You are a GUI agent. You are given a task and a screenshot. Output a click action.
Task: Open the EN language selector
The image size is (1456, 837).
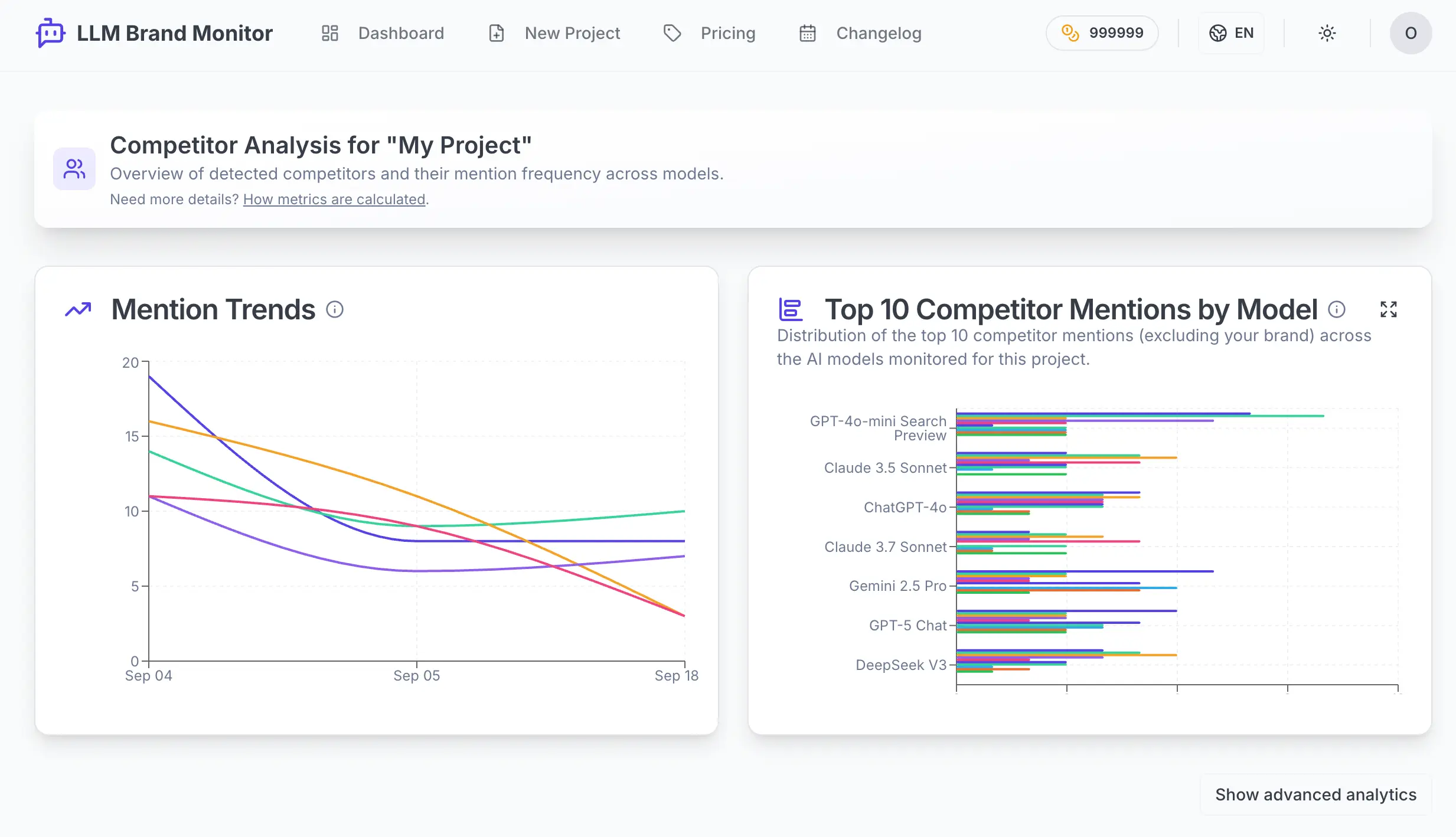(1232, 33)
